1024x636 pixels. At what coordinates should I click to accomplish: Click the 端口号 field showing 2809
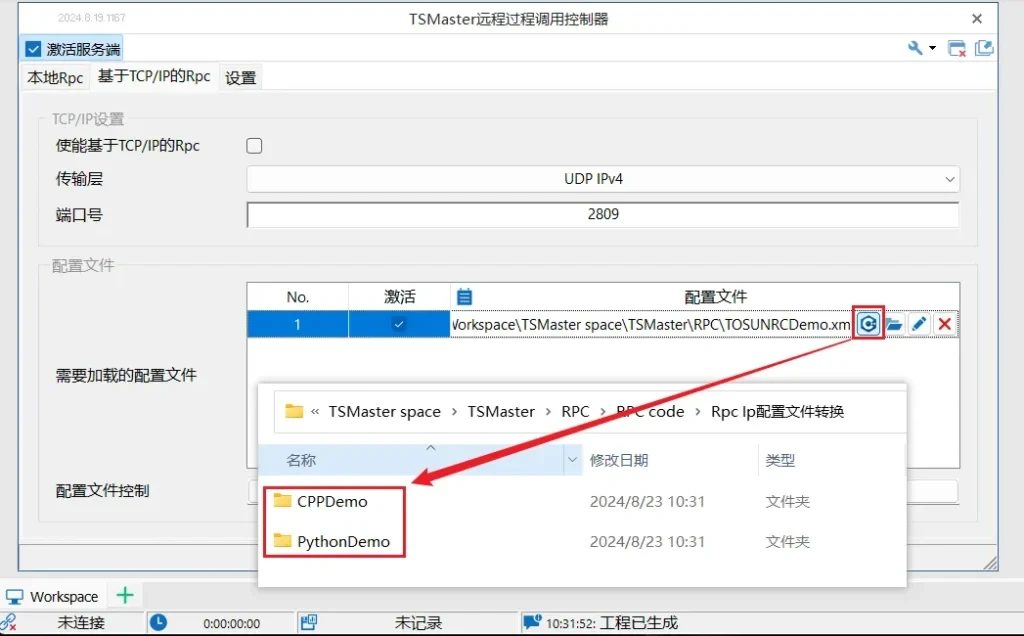[x=603, y=214]
